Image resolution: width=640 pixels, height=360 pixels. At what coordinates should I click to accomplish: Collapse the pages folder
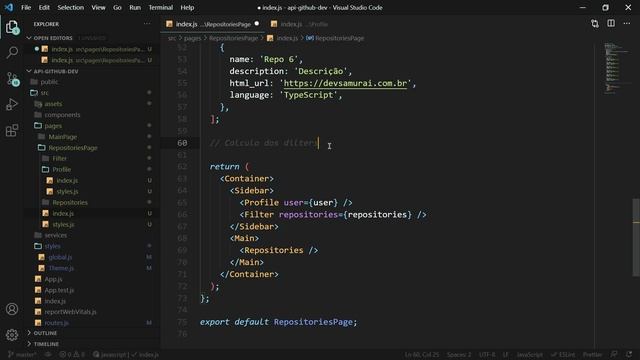(x=53, y=126)
